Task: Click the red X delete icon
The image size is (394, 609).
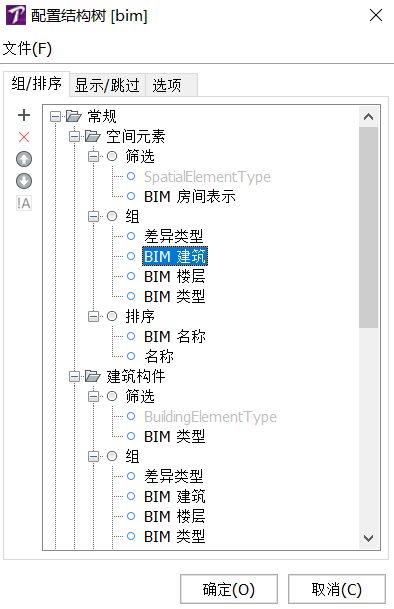Action: 24,137
